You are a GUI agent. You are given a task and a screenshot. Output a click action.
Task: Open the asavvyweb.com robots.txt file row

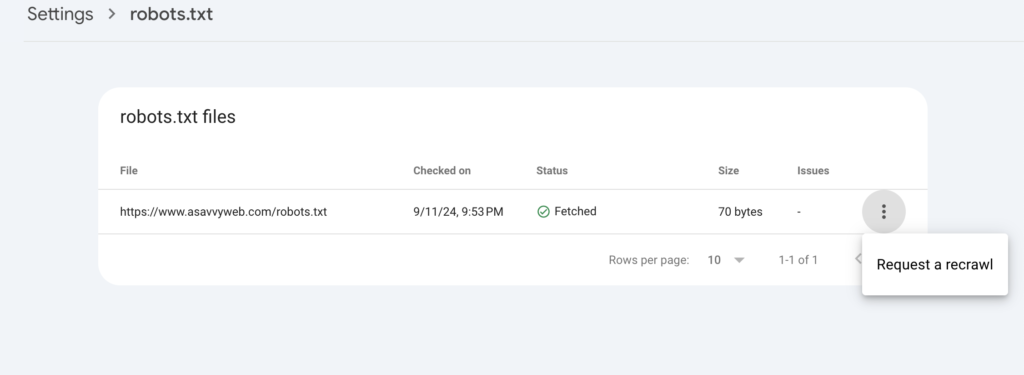pos(513,212)
